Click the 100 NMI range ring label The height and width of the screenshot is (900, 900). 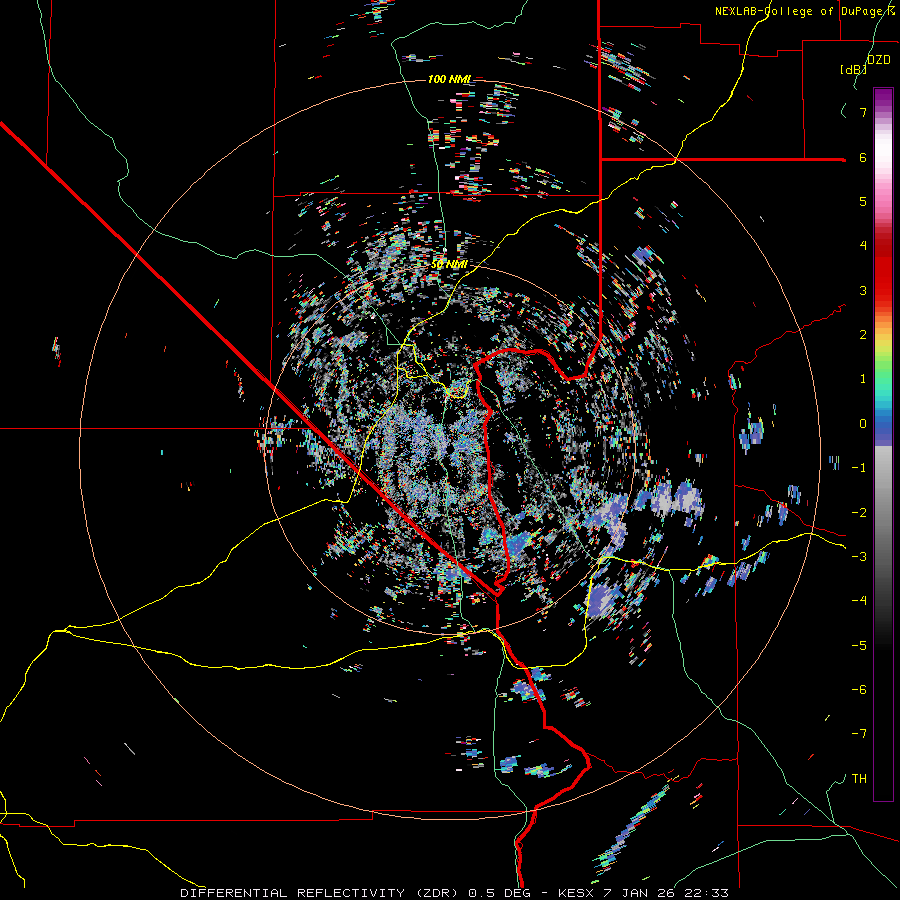449,79
